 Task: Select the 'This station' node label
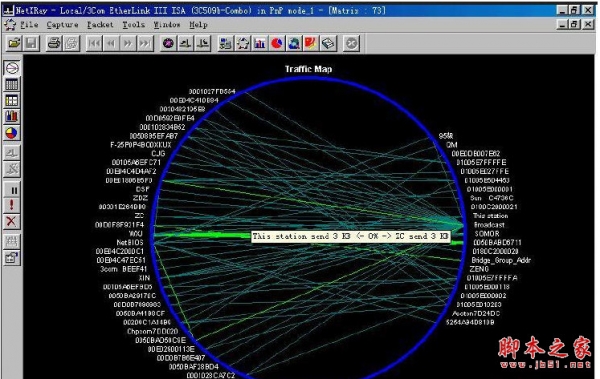click(490, 216)
